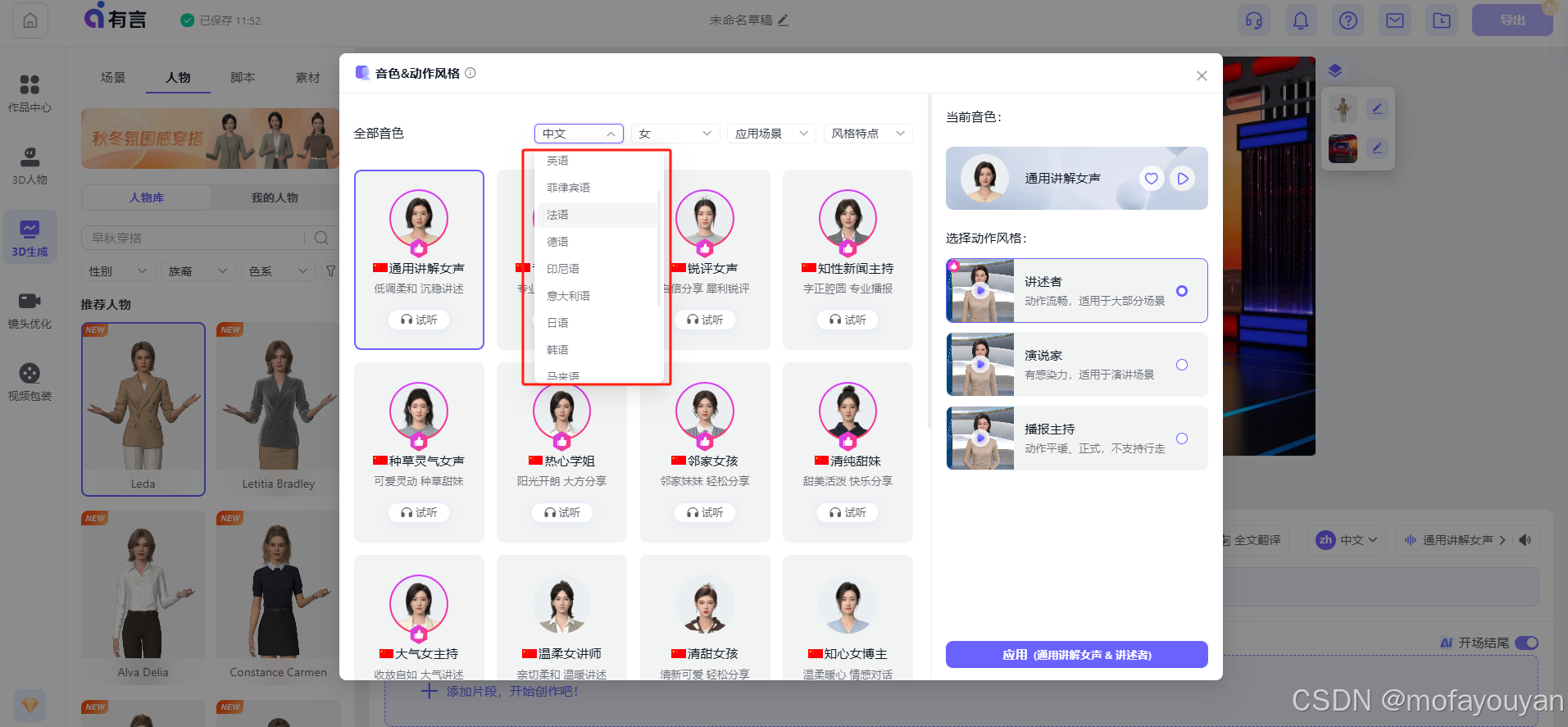Switch to the 素材 tab
1568x727 pixels.
click(307, 78)
